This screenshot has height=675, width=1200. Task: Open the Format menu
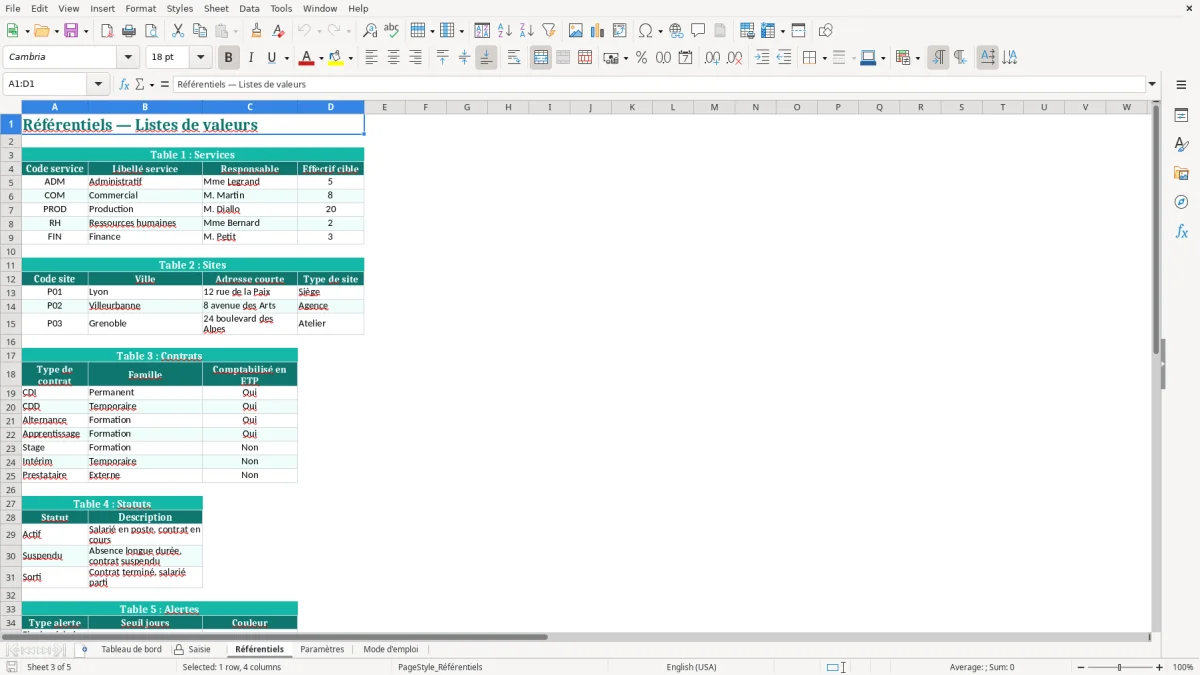(141, 8)
